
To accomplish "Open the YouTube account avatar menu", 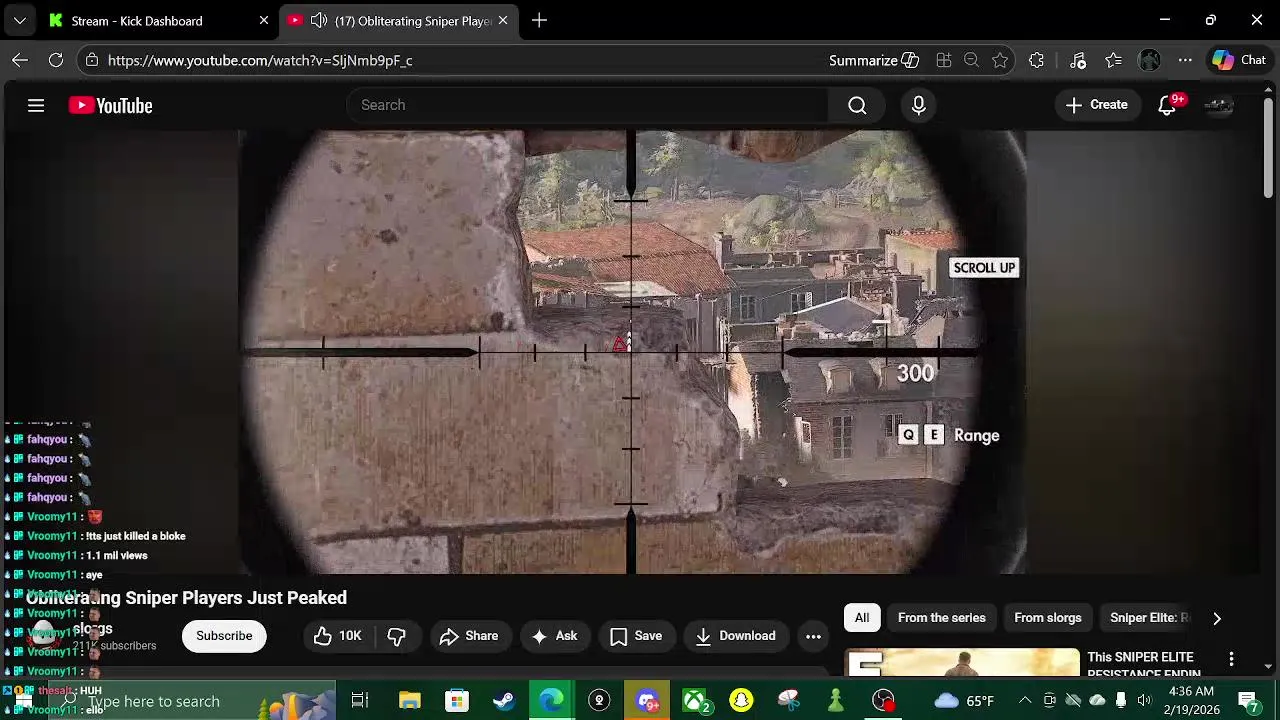I will (x=1218, y=105).
